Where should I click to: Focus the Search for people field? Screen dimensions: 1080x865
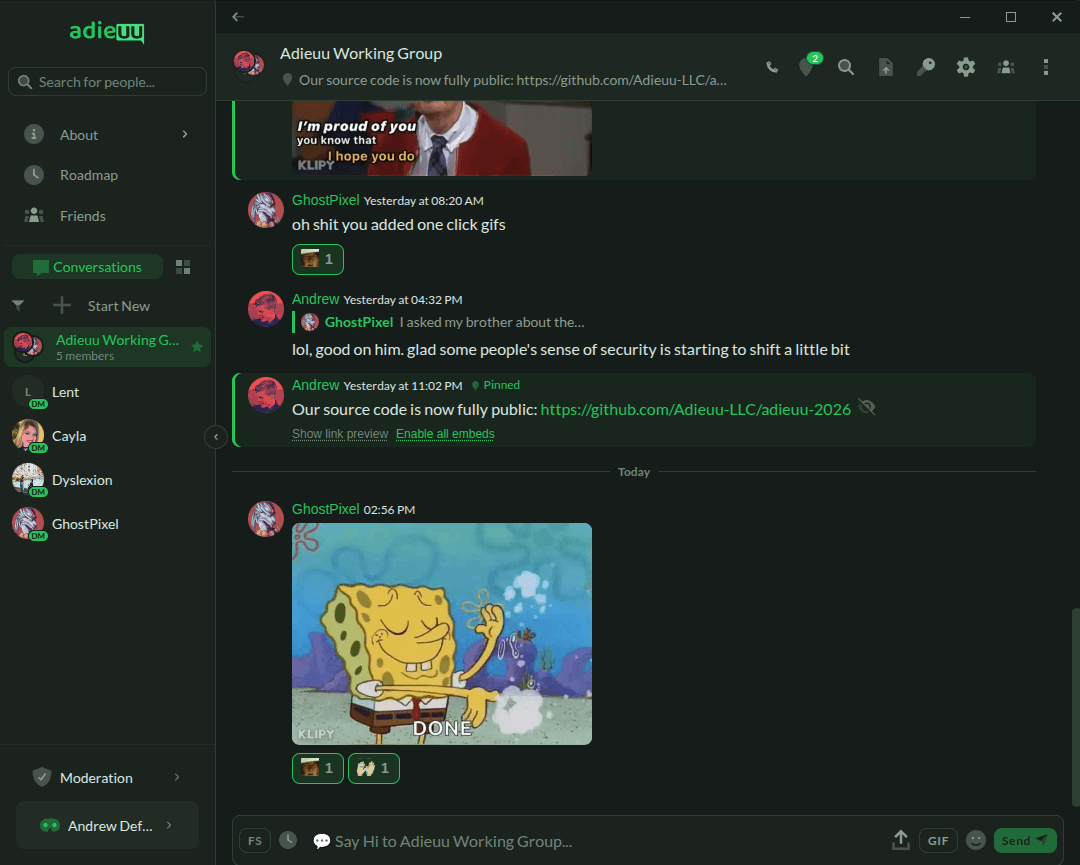[x=107, y=82]
